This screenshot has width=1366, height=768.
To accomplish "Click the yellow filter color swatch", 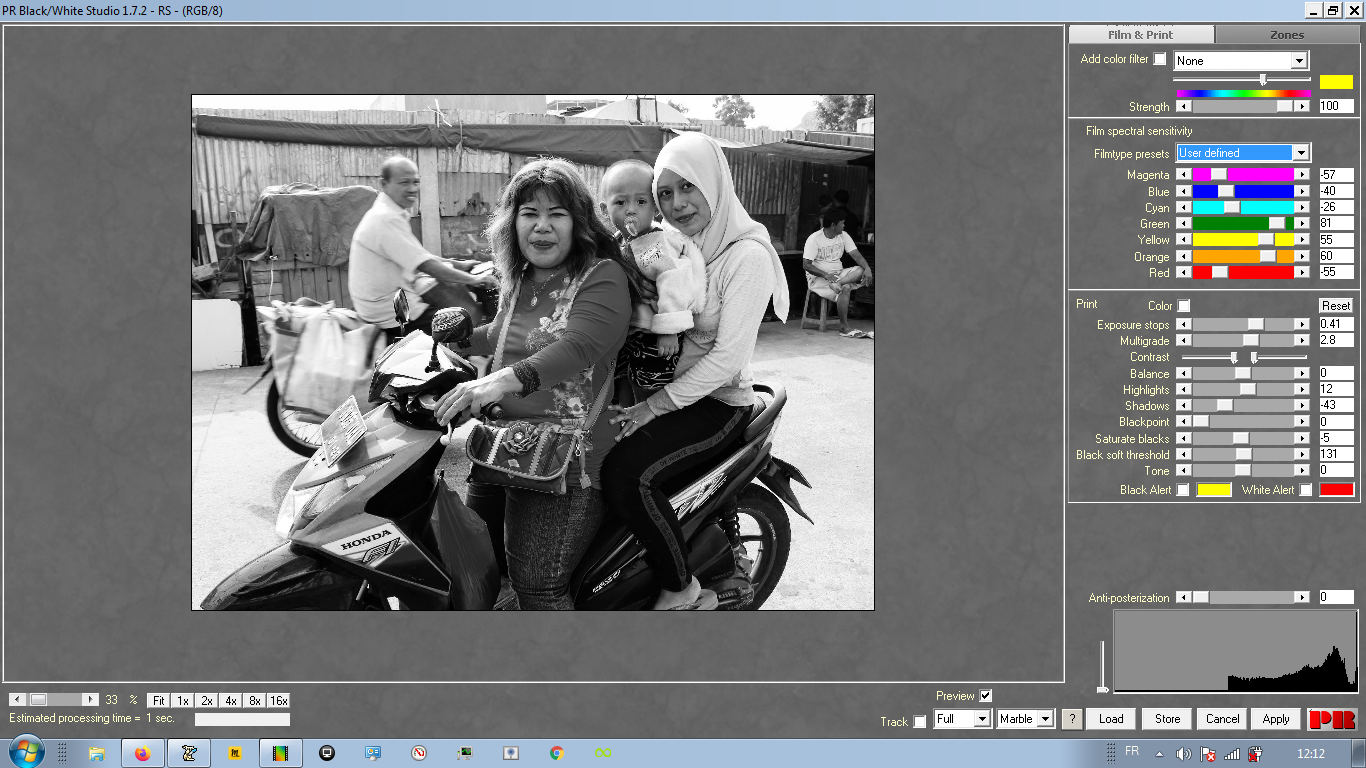I will (1336, 82).
